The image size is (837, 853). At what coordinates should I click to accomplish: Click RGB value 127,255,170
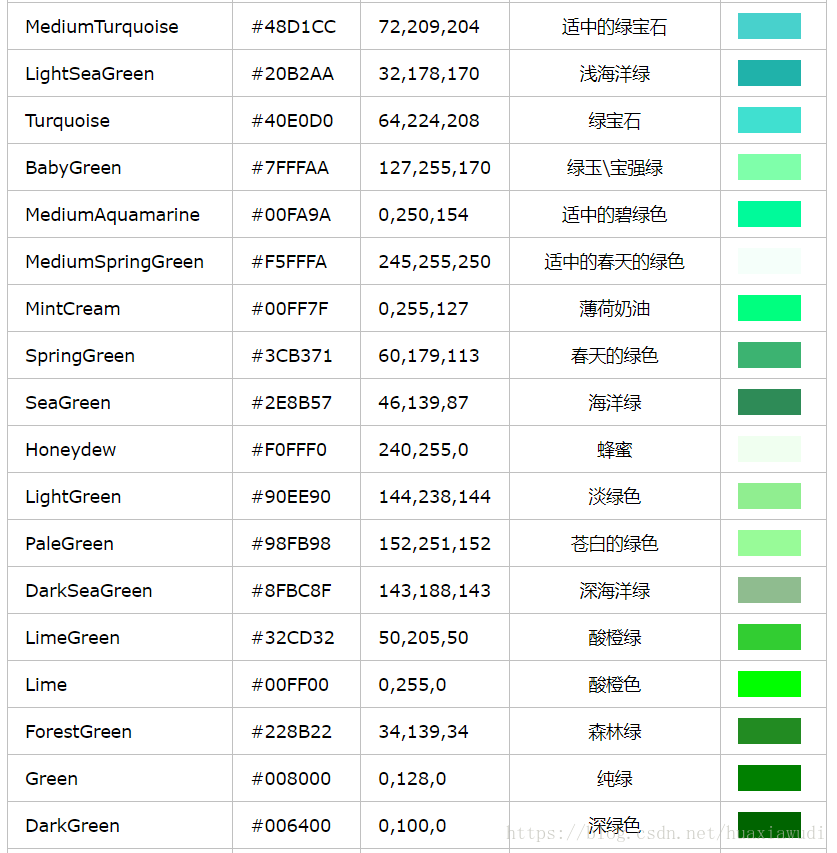tap(435, 168)
